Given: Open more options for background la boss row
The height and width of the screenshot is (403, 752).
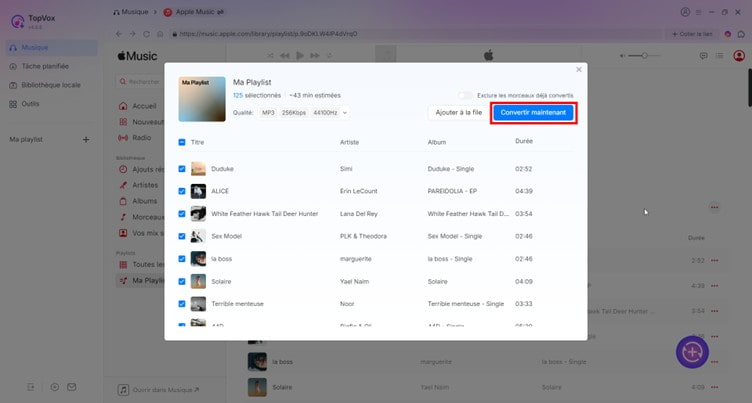Looking at the screenshot, I should point(715,362).
